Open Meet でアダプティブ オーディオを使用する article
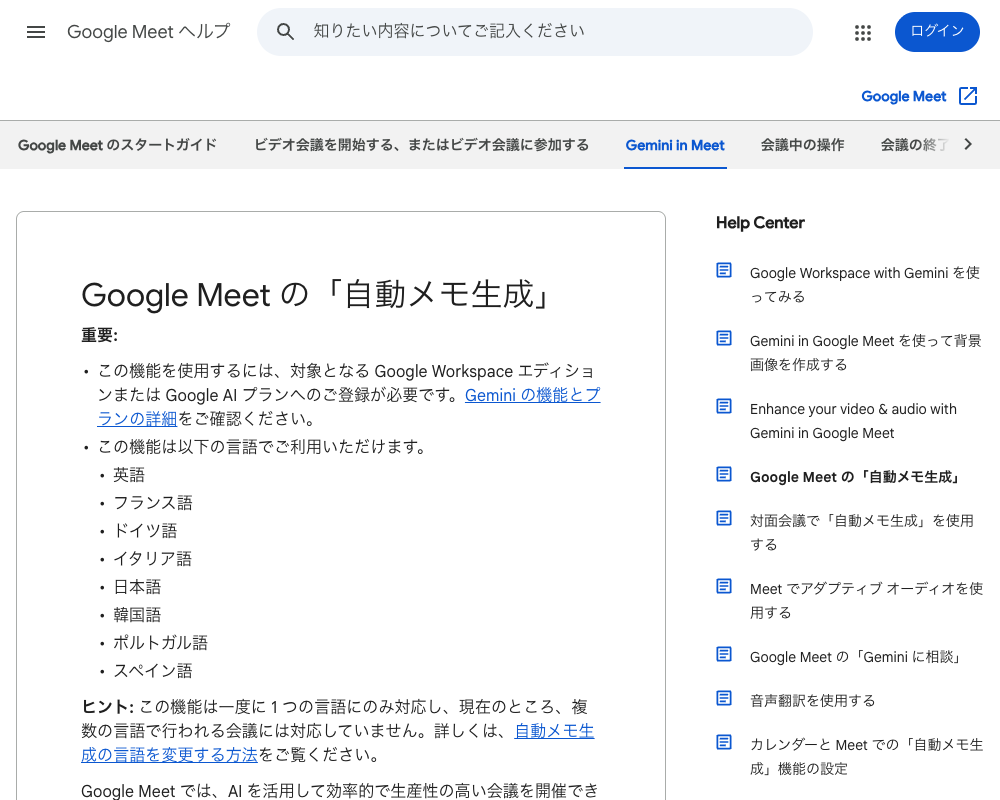The height and width of the screenshot is (800, 1000). click(x=866, y=600)
